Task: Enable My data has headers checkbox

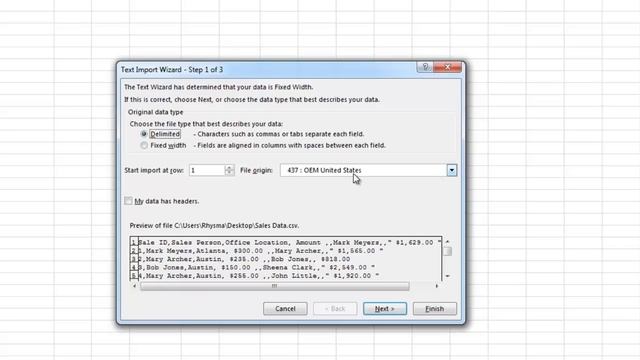Action: click(128, 201)
